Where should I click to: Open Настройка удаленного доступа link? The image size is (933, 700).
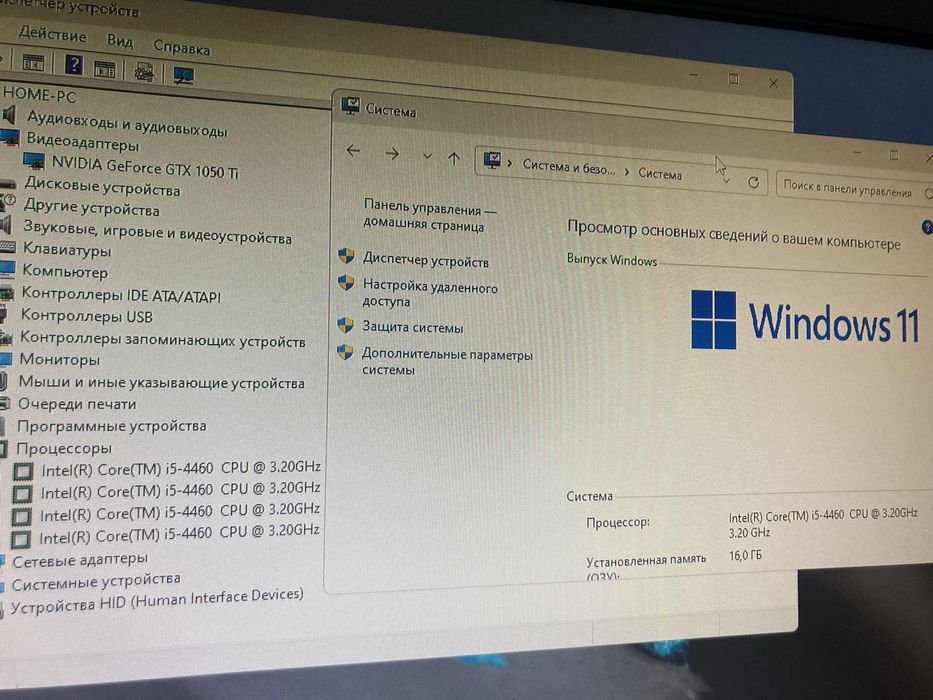[x=430, y=294]
